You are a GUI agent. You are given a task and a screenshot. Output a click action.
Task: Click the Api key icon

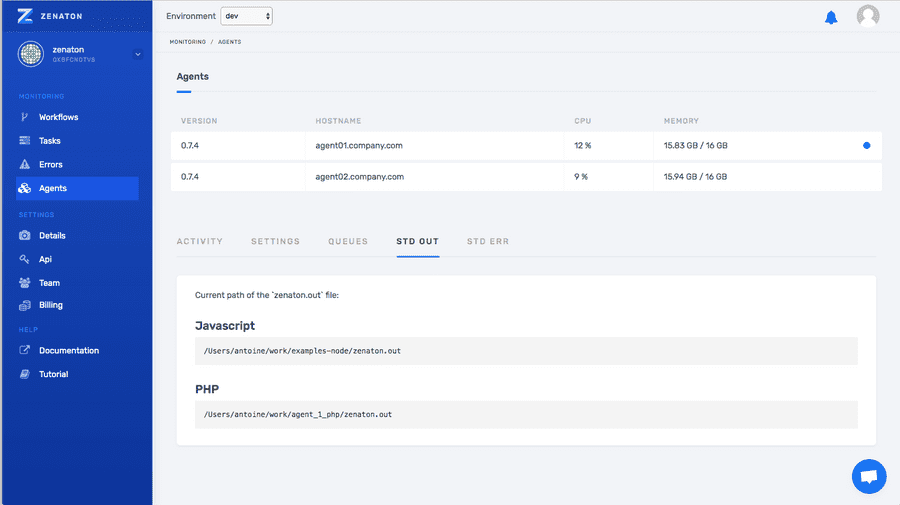point(24,259)
